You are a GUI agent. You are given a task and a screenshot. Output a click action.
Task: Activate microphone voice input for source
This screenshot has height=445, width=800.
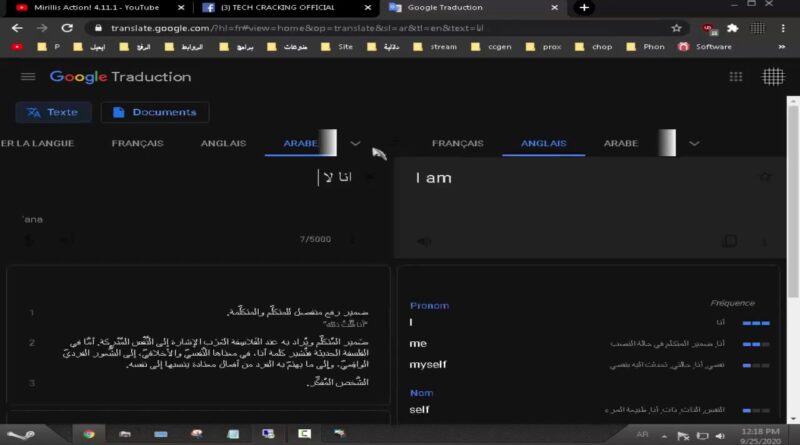[x=29, y=239]
